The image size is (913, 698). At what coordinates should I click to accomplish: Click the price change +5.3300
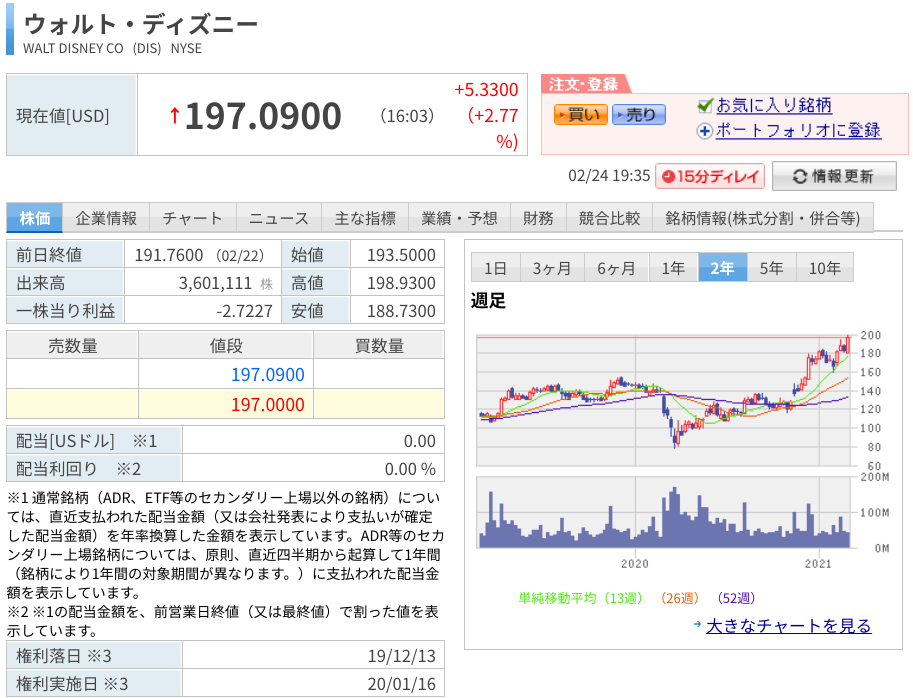[486, 90]
